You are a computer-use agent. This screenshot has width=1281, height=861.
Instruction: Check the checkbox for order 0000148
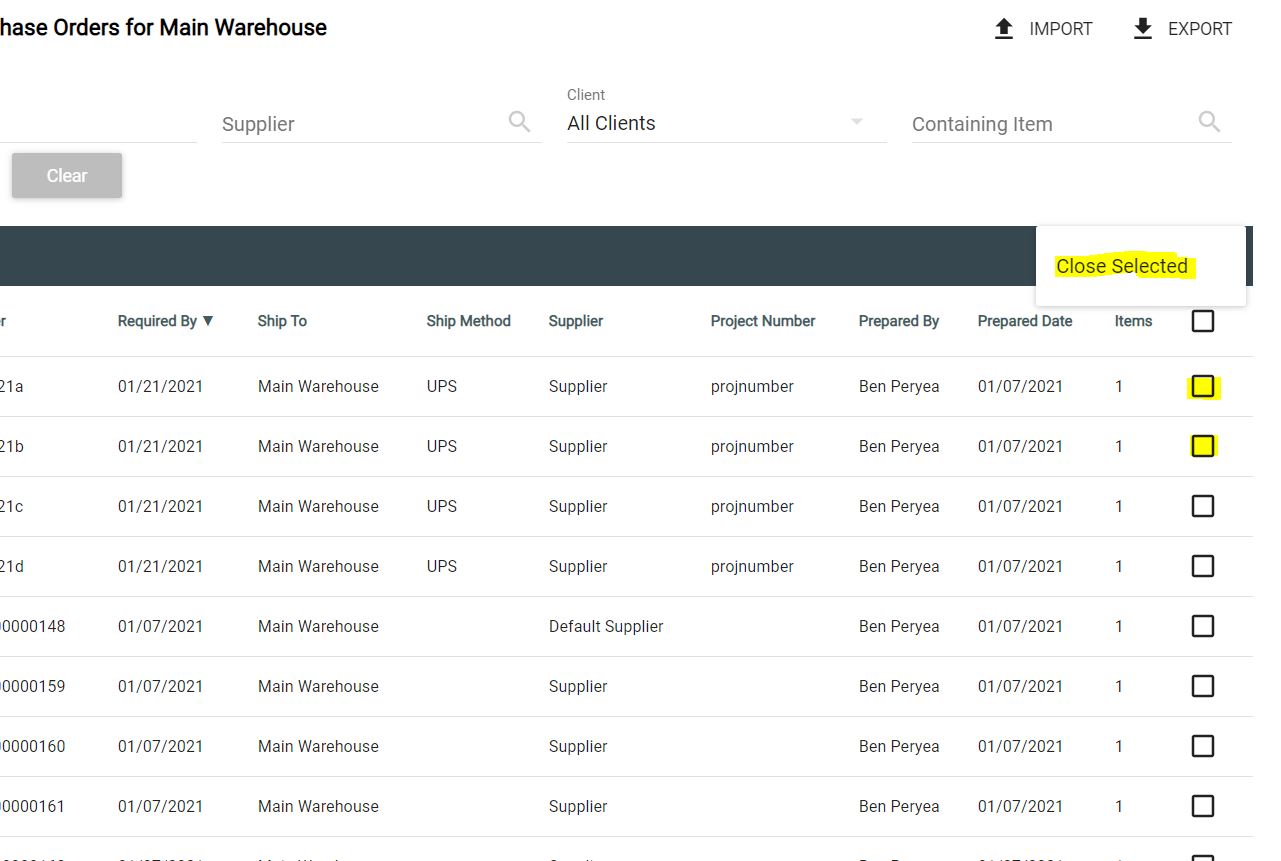(1202, 626)
